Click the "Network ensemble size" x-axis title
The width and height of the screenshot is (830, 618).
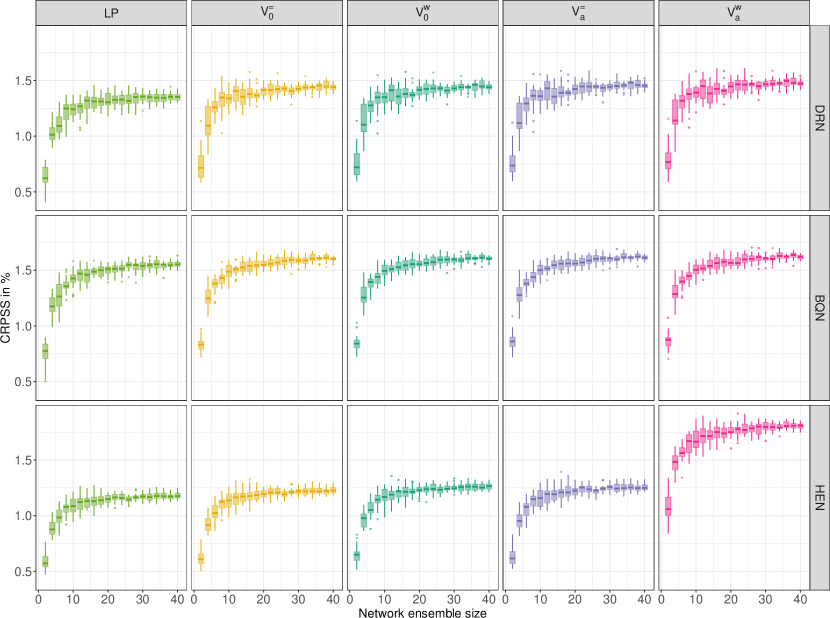click(422, 613)
